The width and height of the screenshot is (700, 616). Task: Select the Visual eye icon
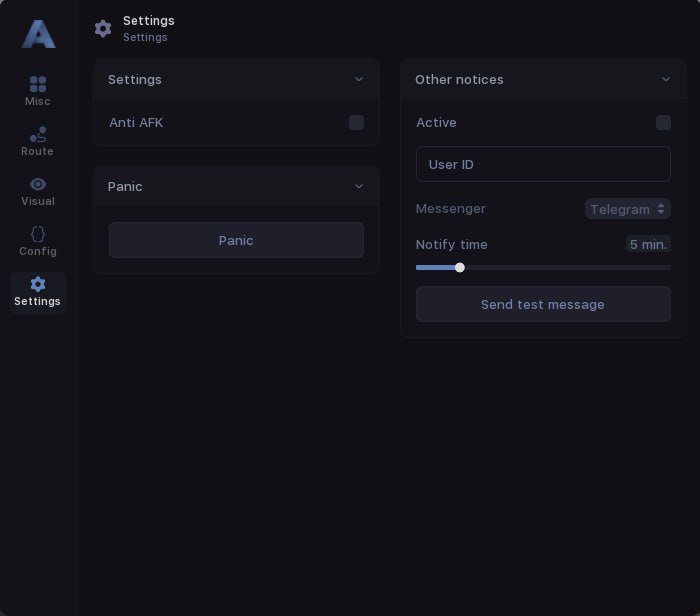[38, 184]
